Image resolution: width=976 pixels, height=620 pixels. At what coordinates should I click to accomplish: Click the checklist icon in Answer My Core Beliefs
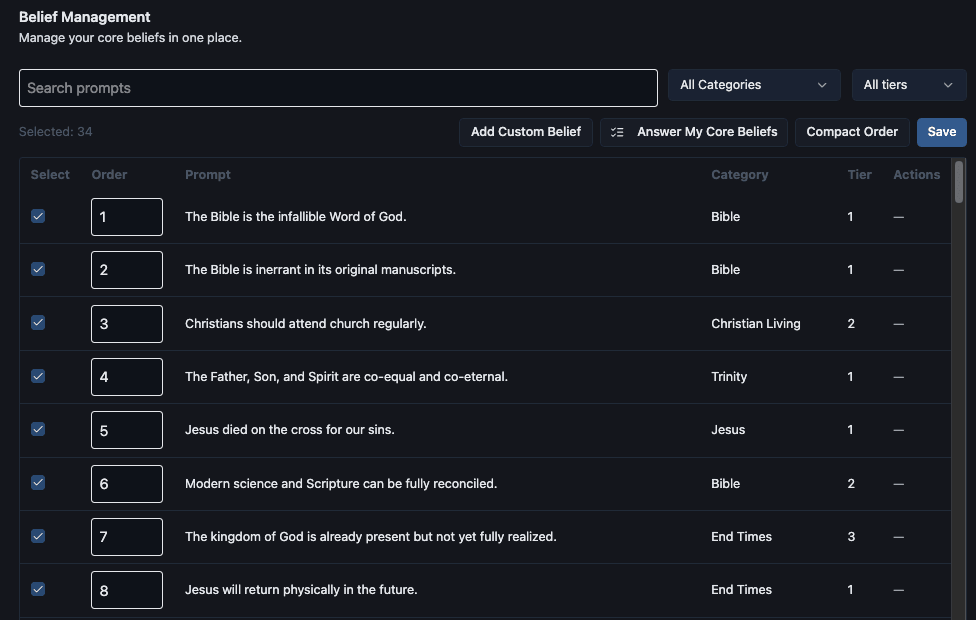point(617,132)
